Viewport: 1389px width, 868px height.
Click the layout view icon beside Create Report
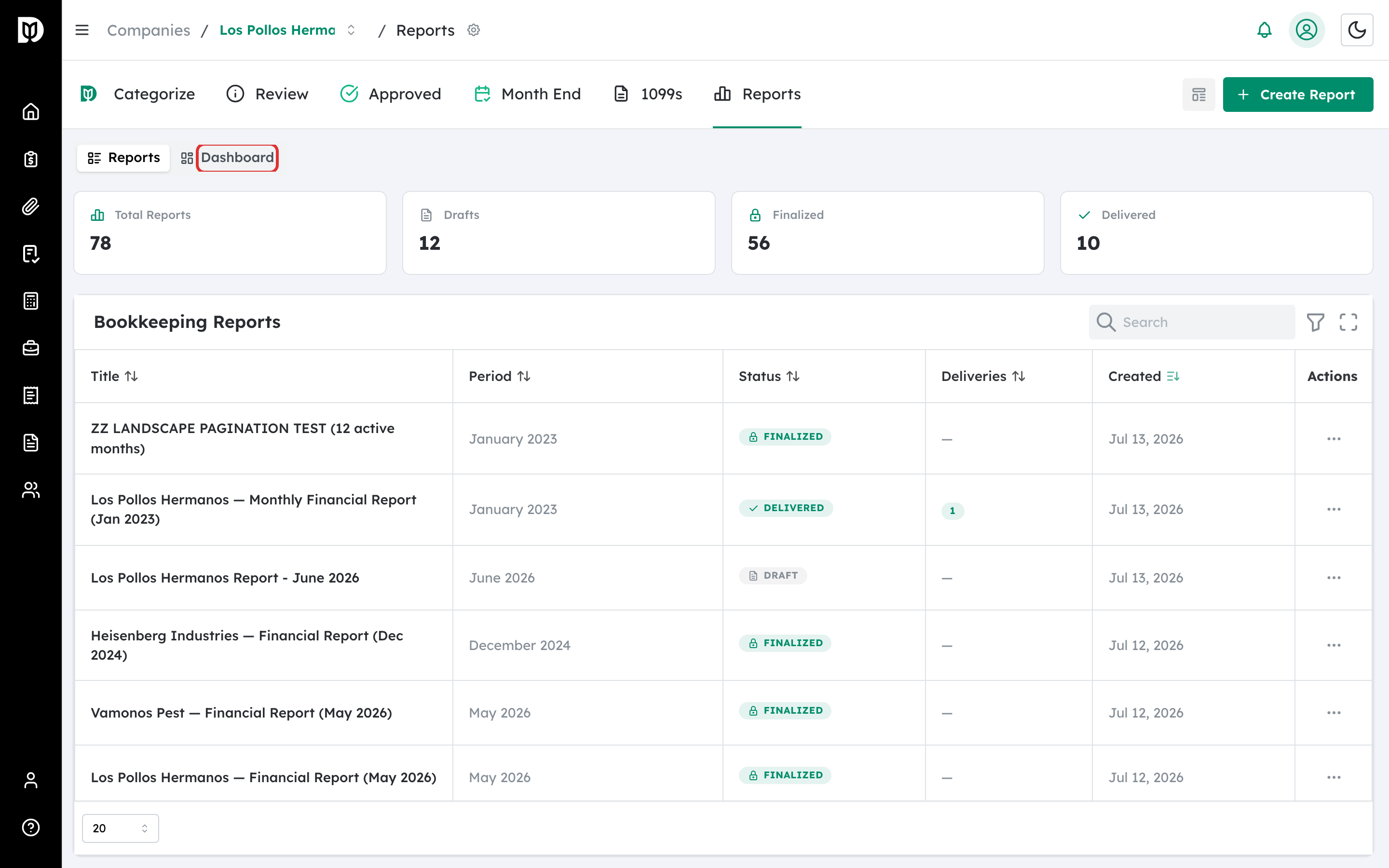point(1198,95)
